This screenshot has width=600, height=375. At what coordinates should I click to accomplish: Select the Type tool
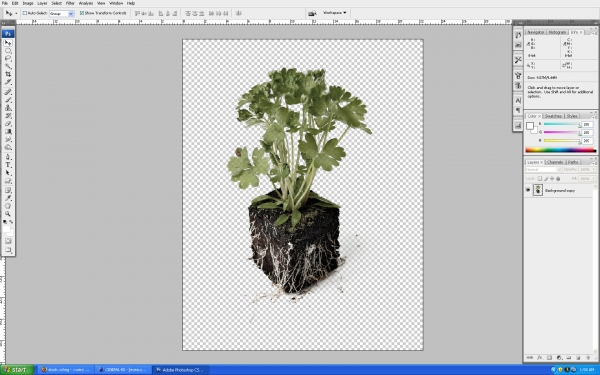pyautogui.click(x=8, y=165)
